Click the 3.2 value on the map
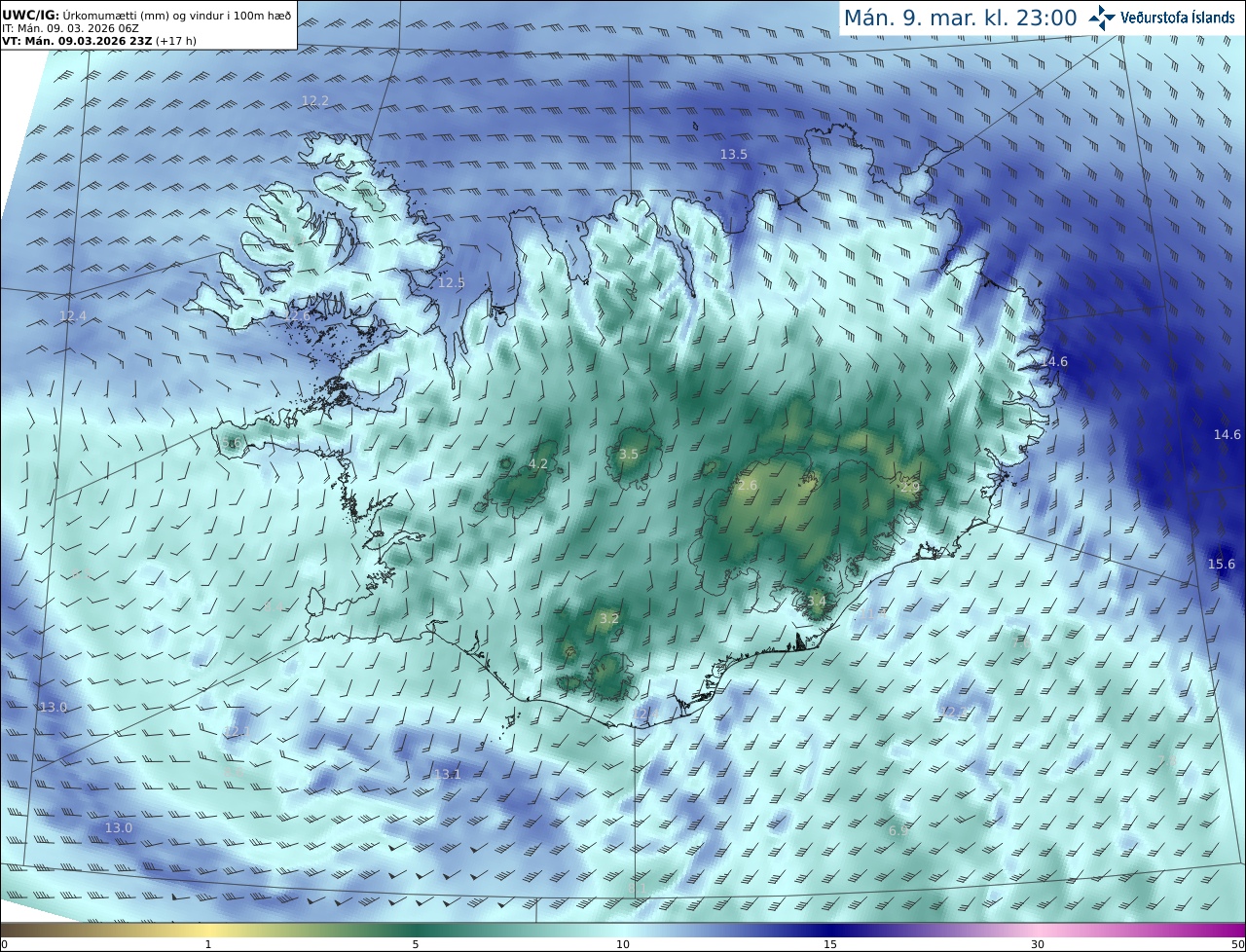The width and height of the screenshot is (1246, 952). 608,618
